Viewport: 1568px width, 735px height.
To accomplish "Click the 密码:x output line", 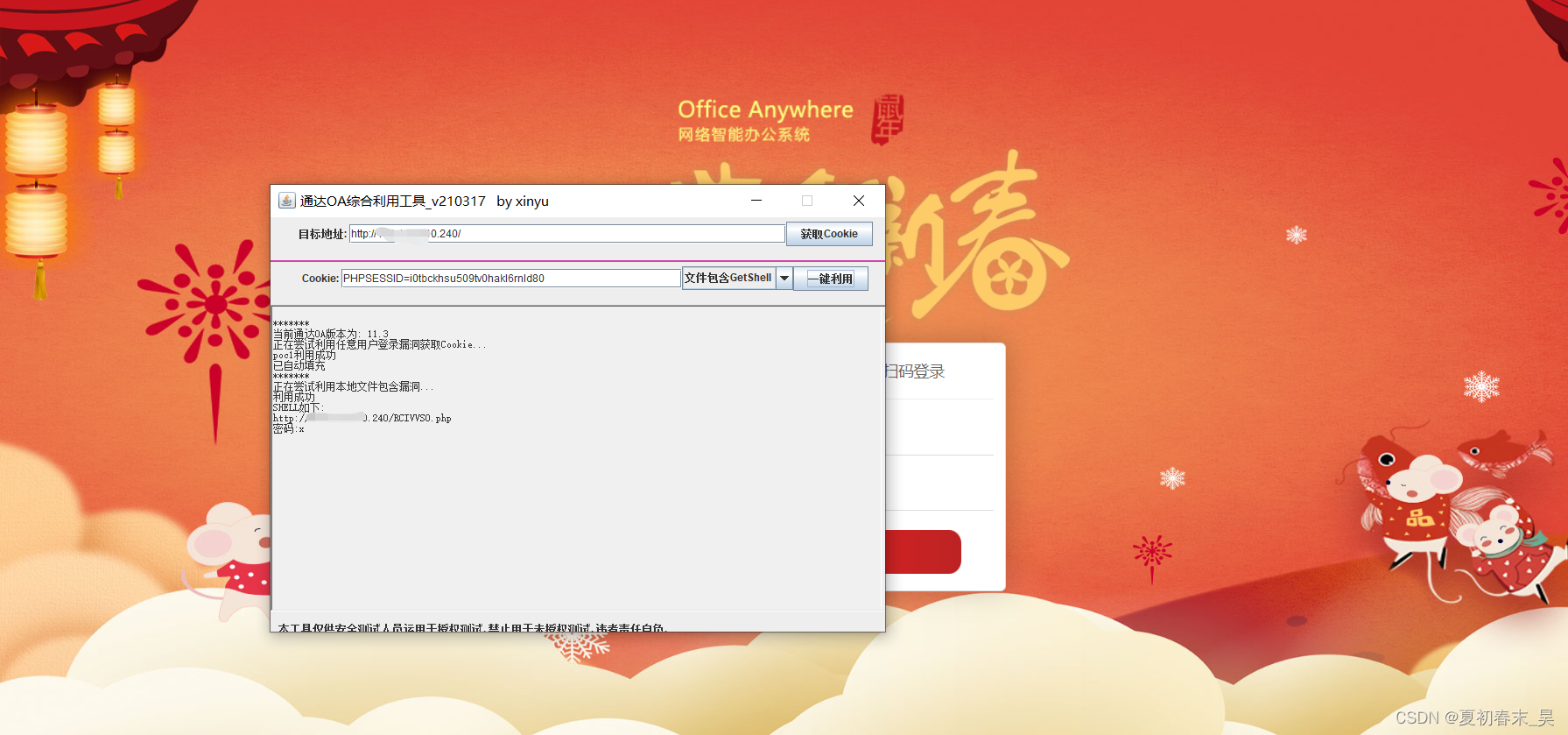I will [x=289, y=429].
